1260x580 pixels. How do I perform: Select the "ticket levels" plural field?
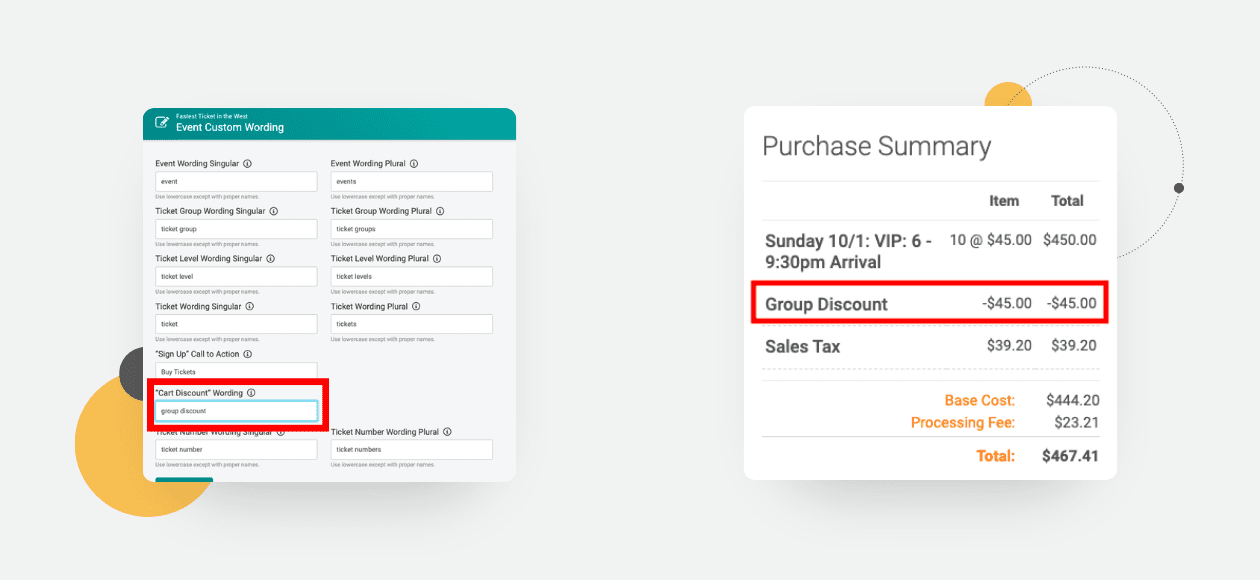(x=412, y=276)
